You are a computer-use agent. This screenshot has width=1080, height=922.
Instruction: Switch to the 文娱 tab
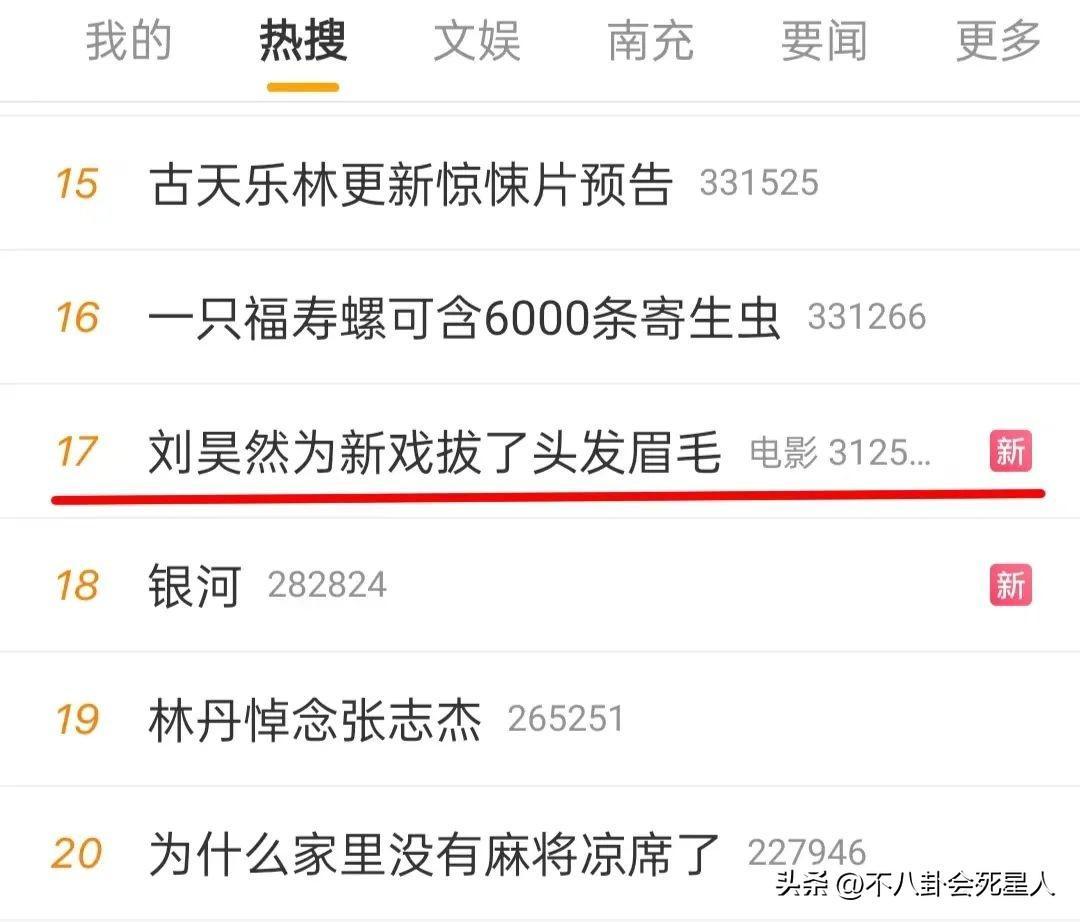[477, 41]
